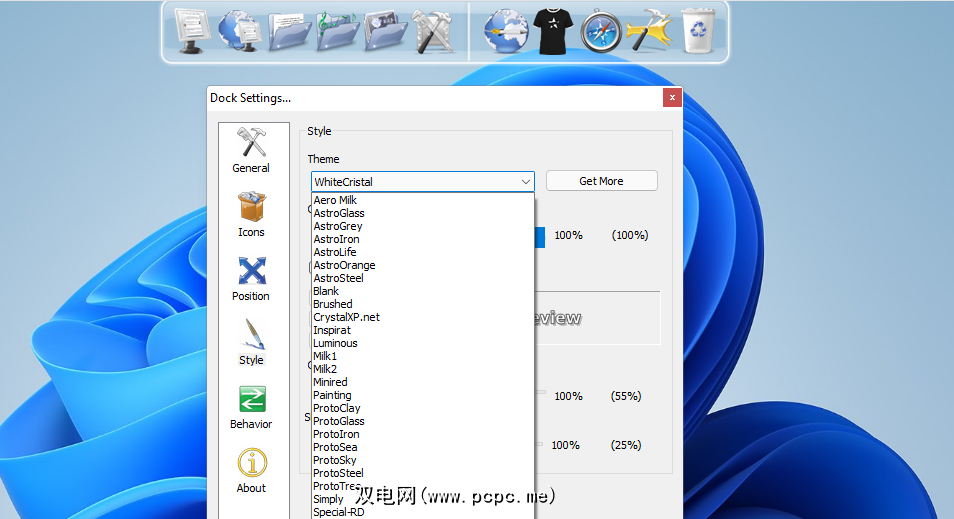Open the Safari compass icon in dock

pyautogui.click(x=600, y=31)
